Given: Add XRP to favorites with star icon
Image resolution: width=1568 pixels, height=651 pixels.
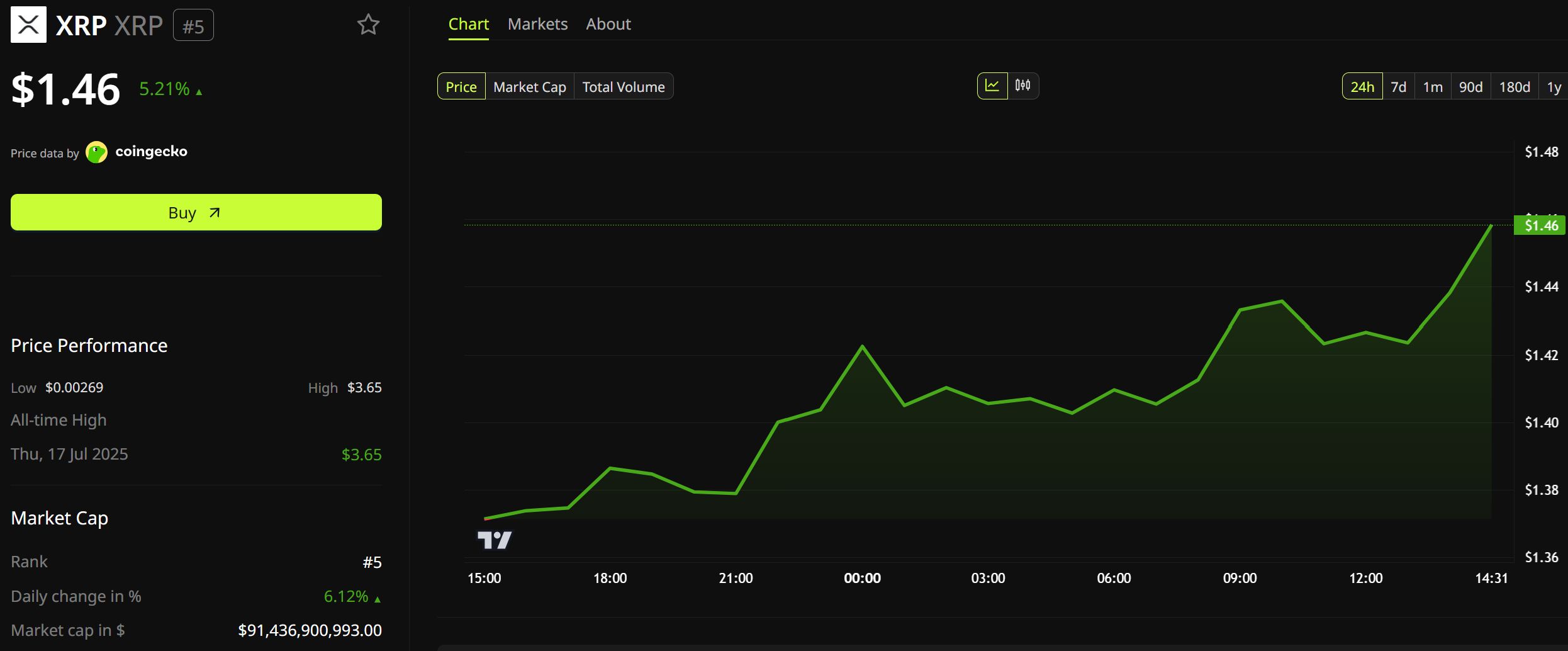Looking at the screenshot, I should 368,25.
